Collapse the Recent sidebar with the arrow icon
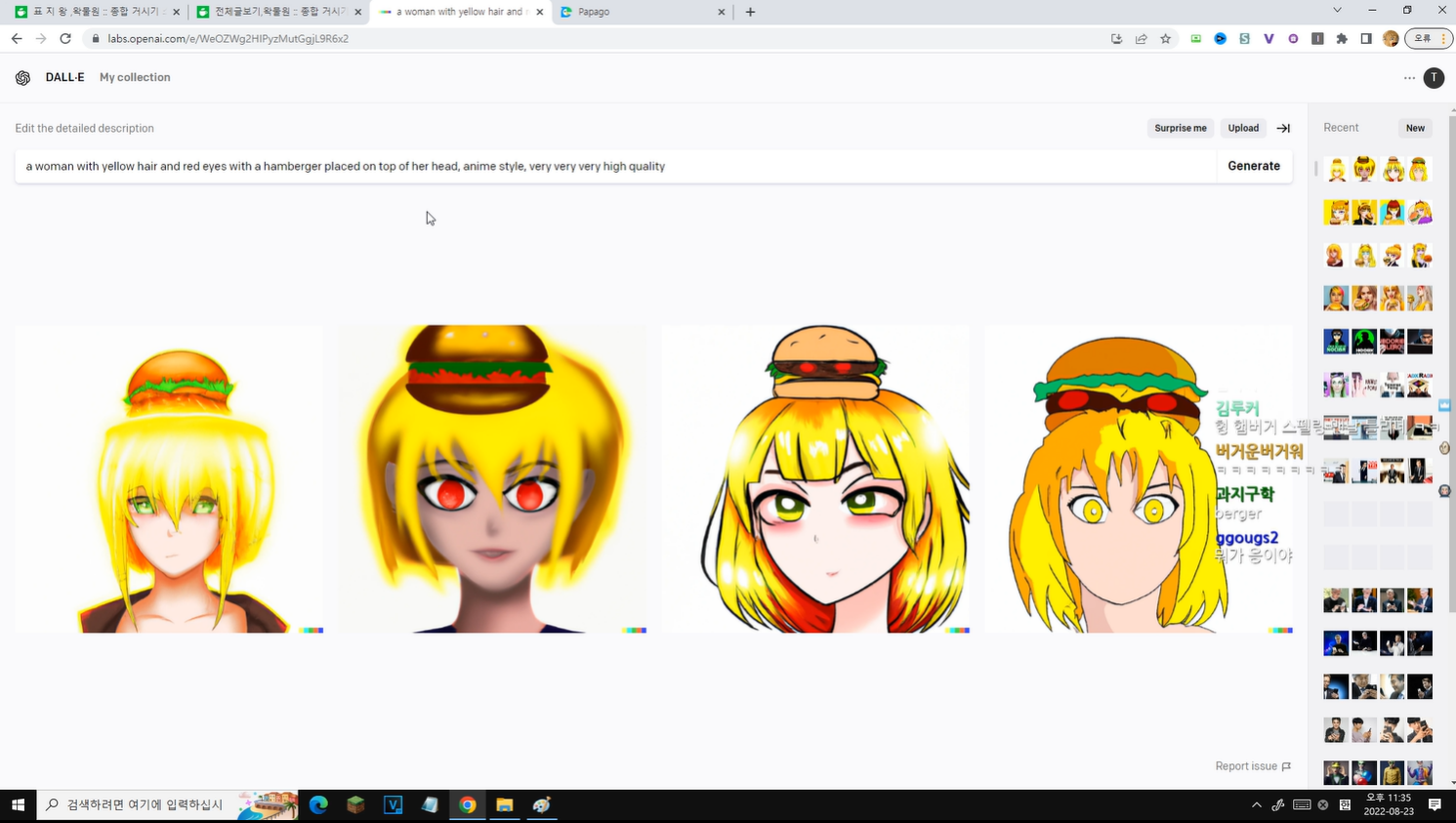 tap(1283, 128)
